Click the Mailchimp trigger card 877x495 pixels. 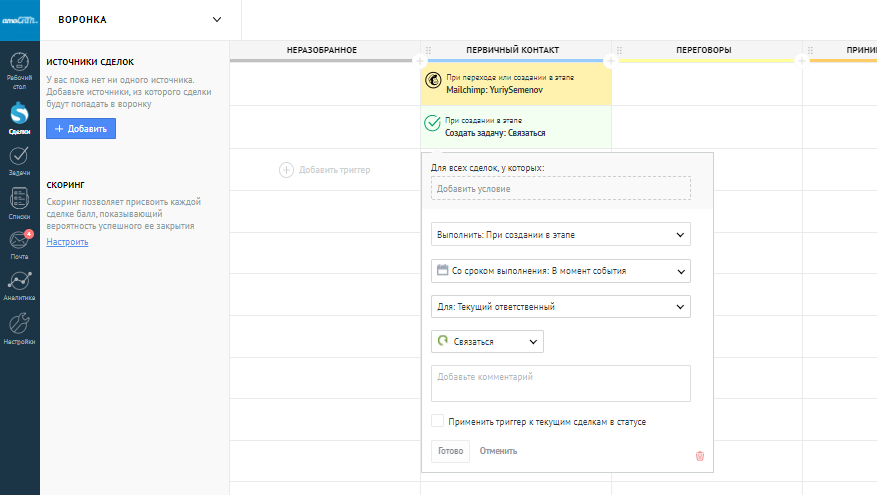(516, 82)
